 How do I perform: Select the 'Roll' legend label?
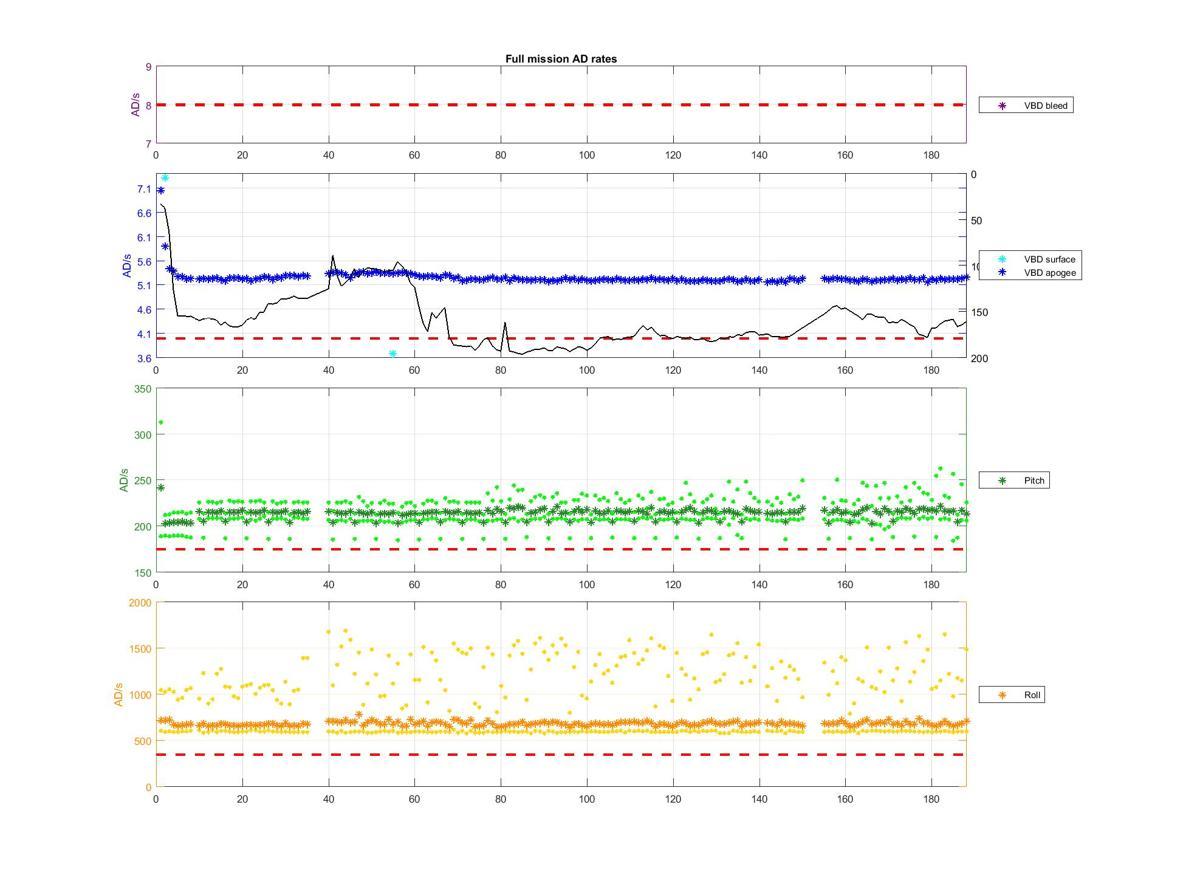tap(1032, 694)
